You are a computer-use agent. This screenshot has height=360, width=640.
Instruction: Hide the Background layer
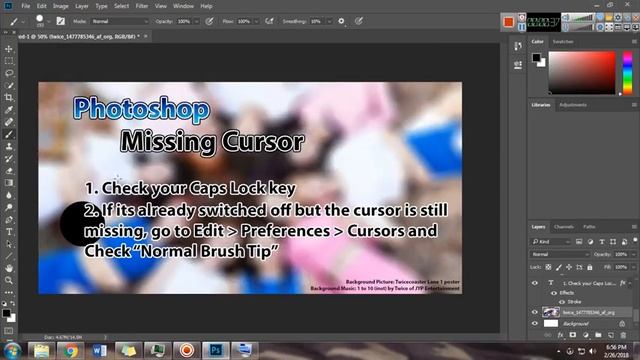tap(535, 323)
